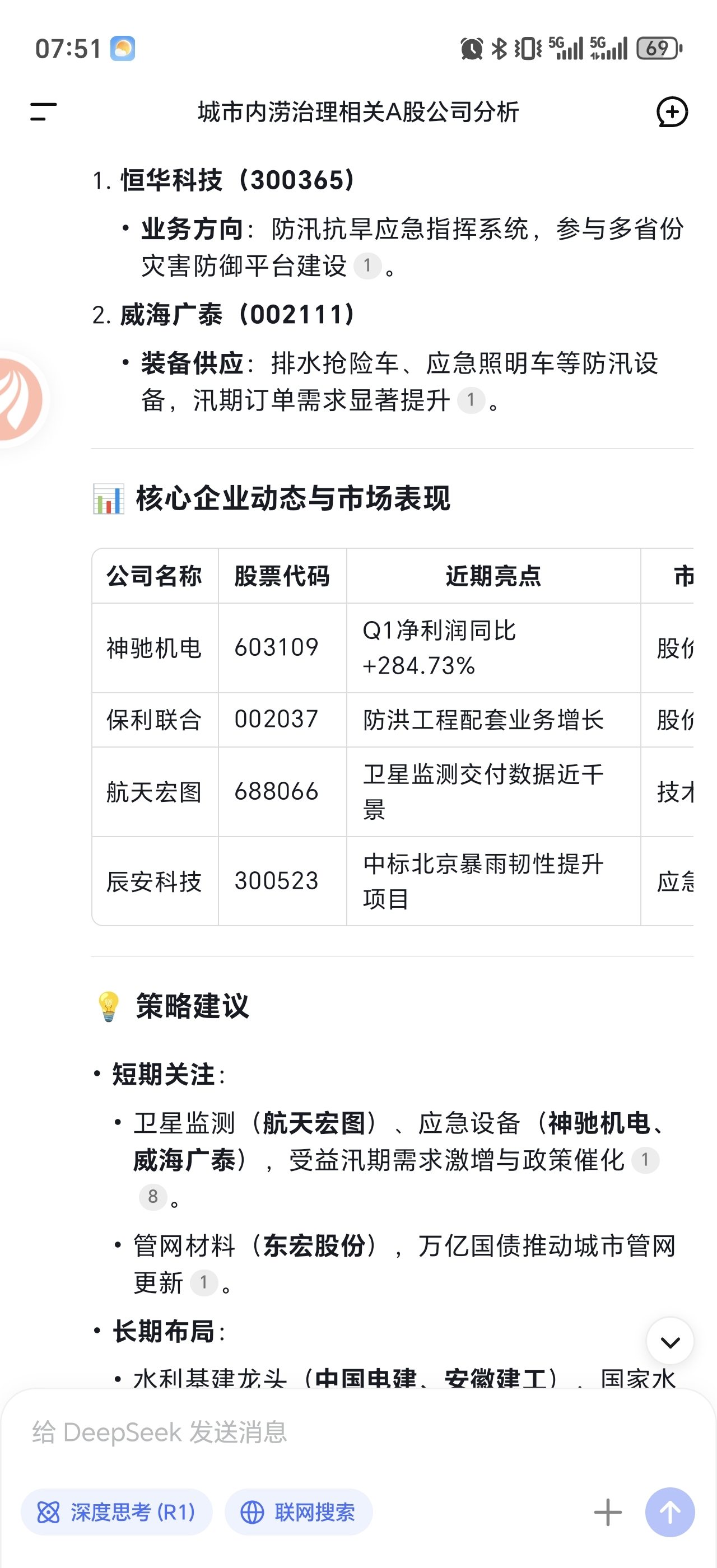Tap the 近期亮点 column header
Screen dimensions: 717x1568
pos(493,576)
